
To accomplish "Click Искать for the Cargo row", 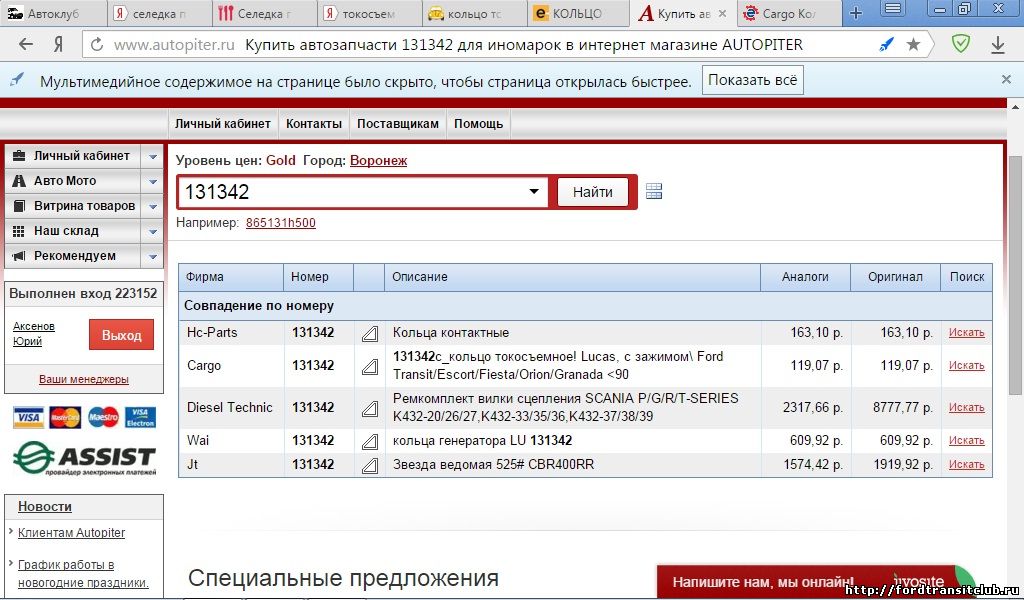I will pyautogui.click(x=967, y=366).
